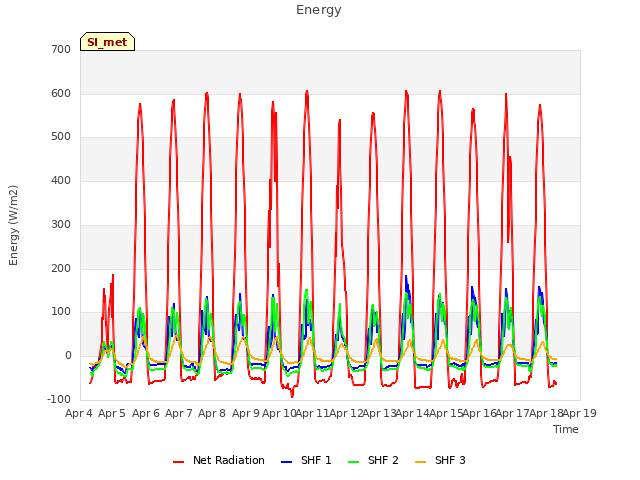640x480 pixels.
Task: Click the SI_met annotation label
Action: click(107, 42)
